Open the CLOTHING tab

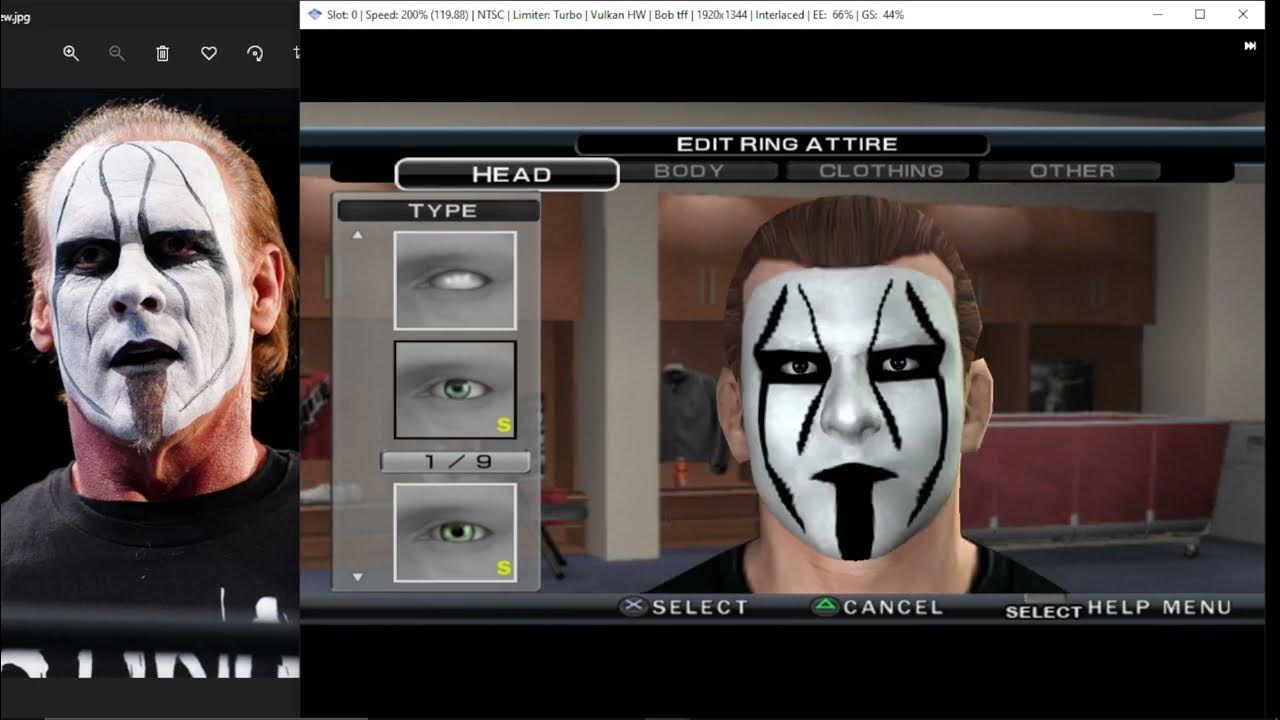pos(880,171)
